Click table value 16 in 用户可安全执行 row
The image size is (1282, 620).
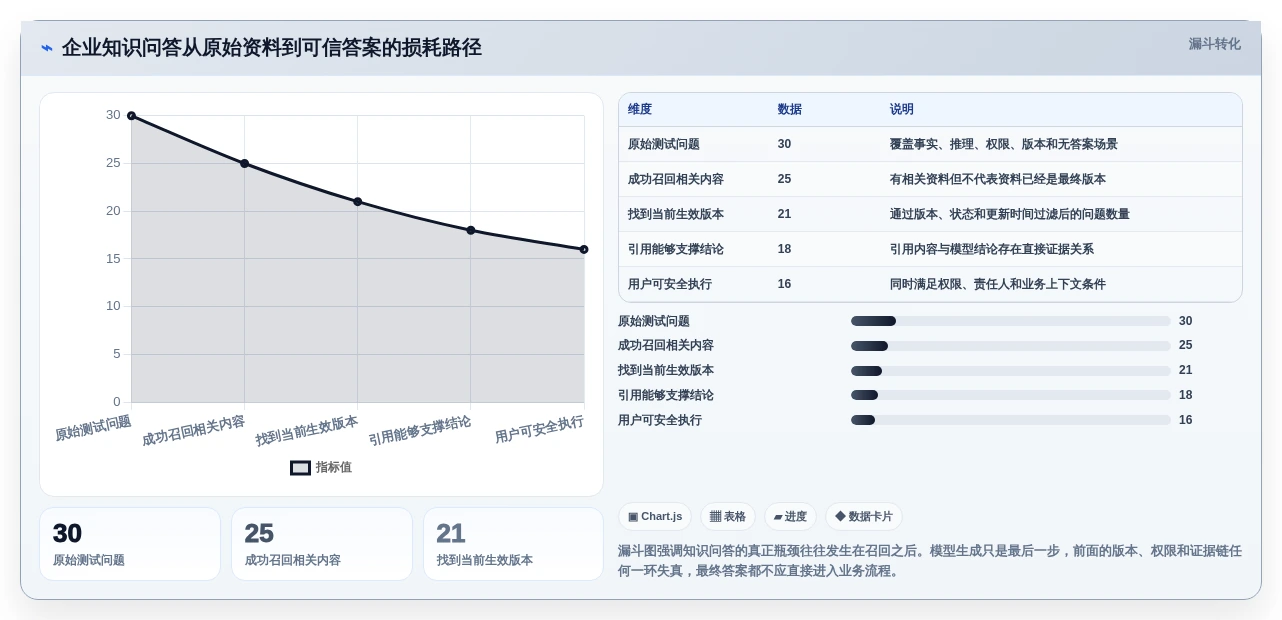pos(785,284)
